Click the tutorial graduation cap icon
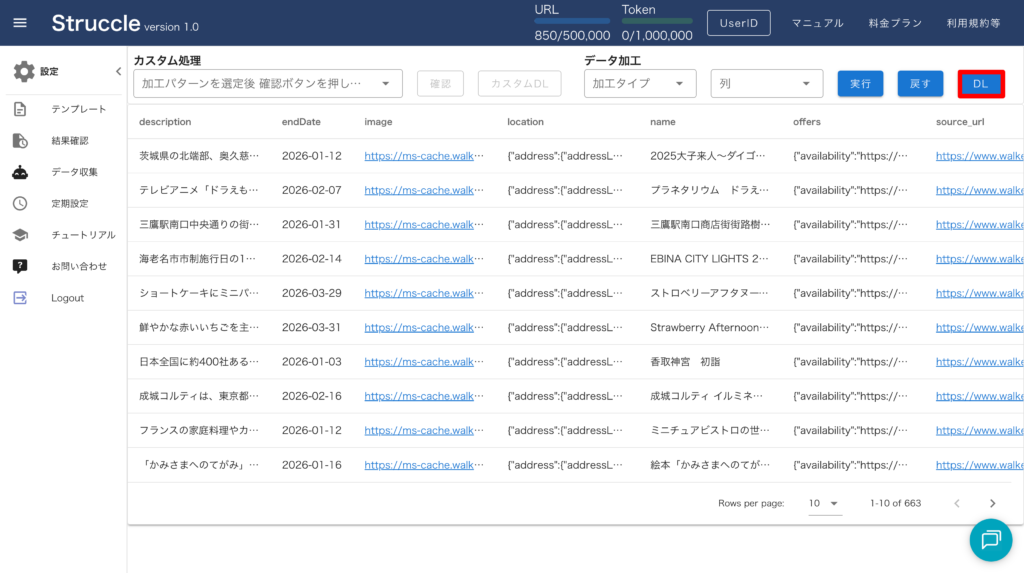The width and height of the screenshot is (1024, 573). pos(20,235)
